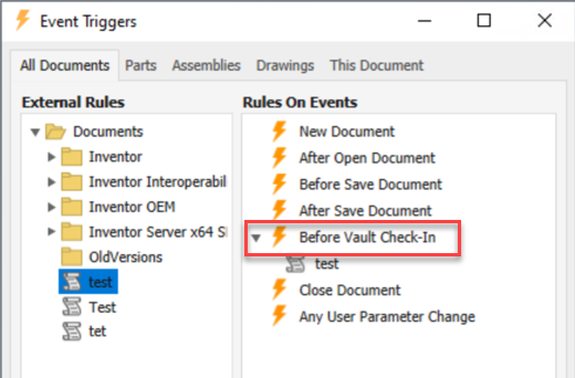Click the Any User Parameter Change icon

[279, 316]
